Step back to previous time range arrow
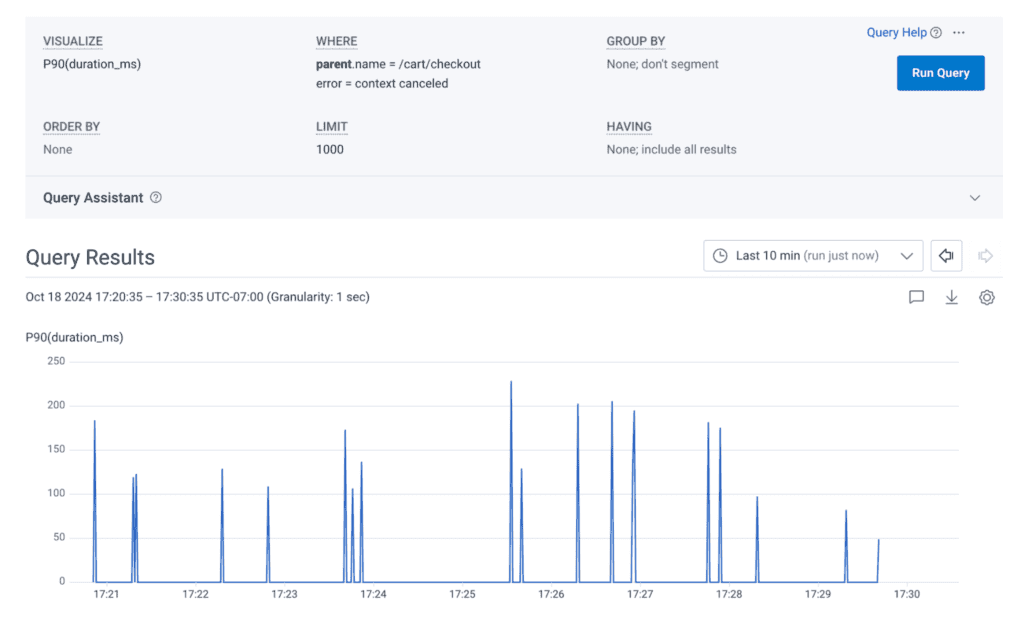This screenshot has height=634, width=1024. pyautogui.click(x=945, y=256)
